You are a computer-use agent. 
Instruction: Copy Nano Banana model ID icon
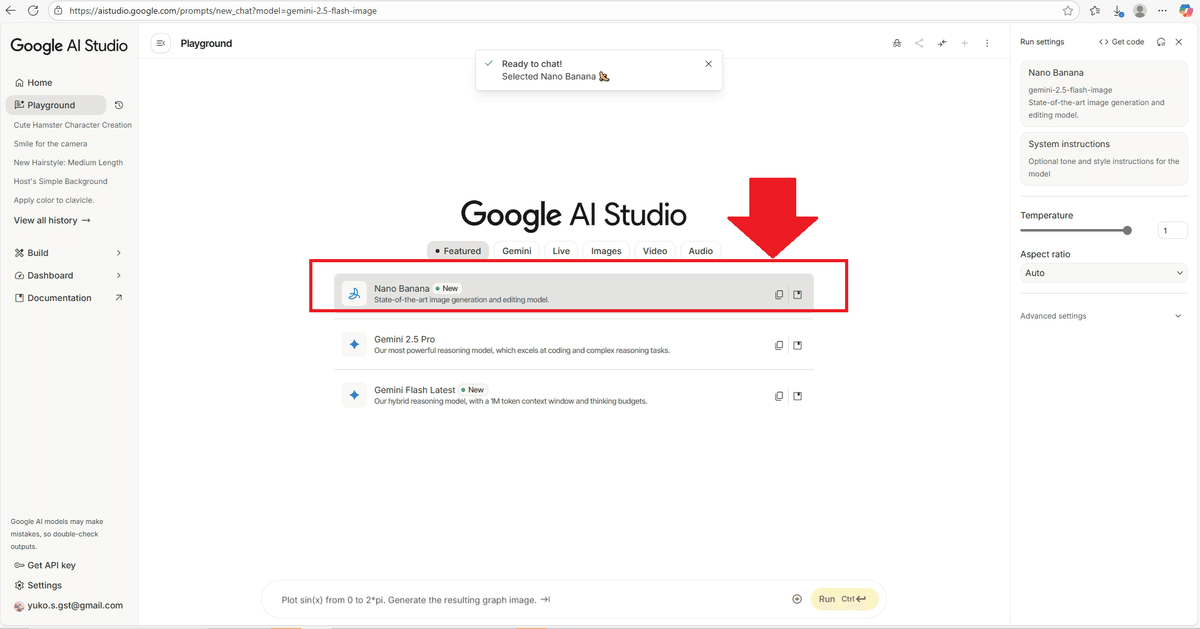(779, 294)
